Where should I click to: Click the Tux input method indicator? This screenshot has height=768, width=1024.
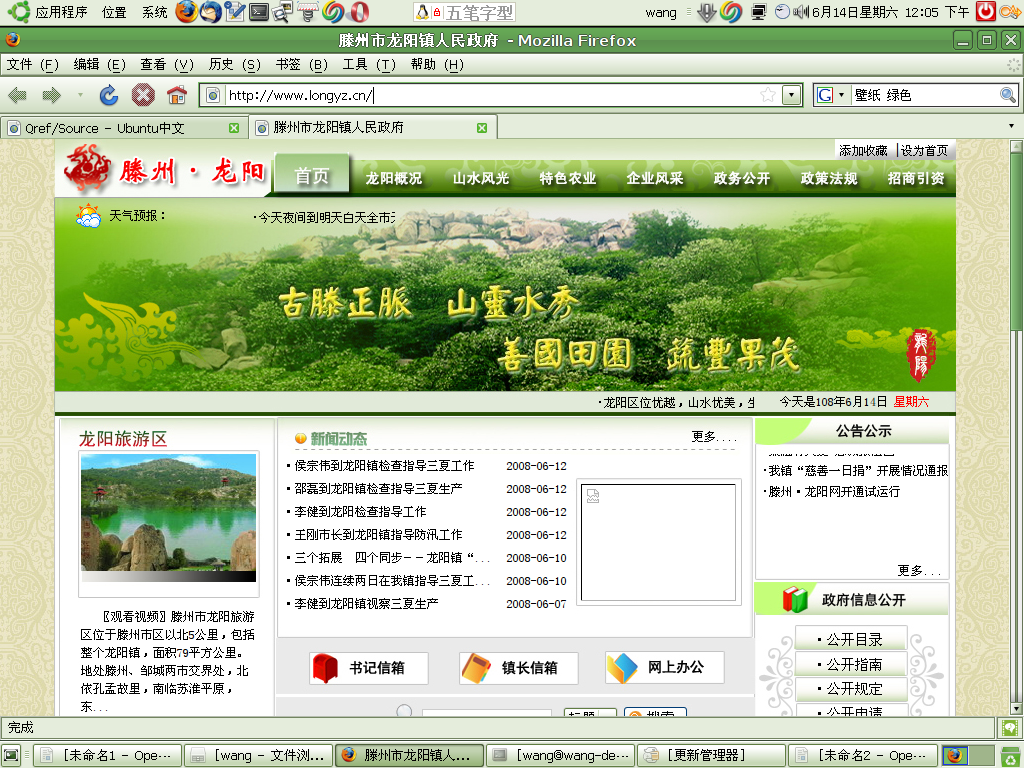[423, 12]
